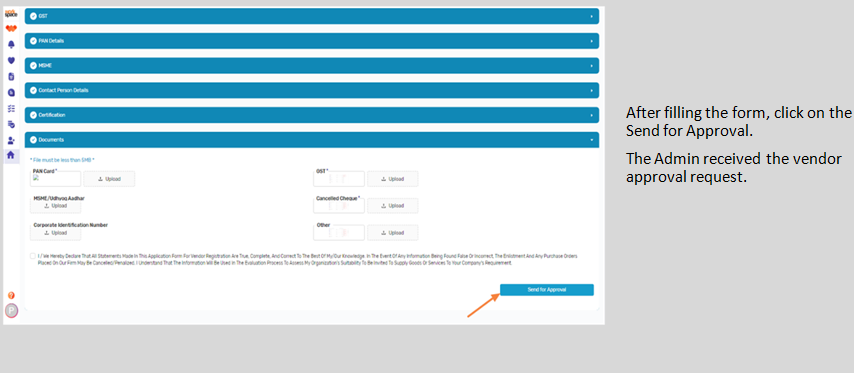Open the notifications bell in sidebar
Screen dimensions: 854x373
[x=11, y=45]
